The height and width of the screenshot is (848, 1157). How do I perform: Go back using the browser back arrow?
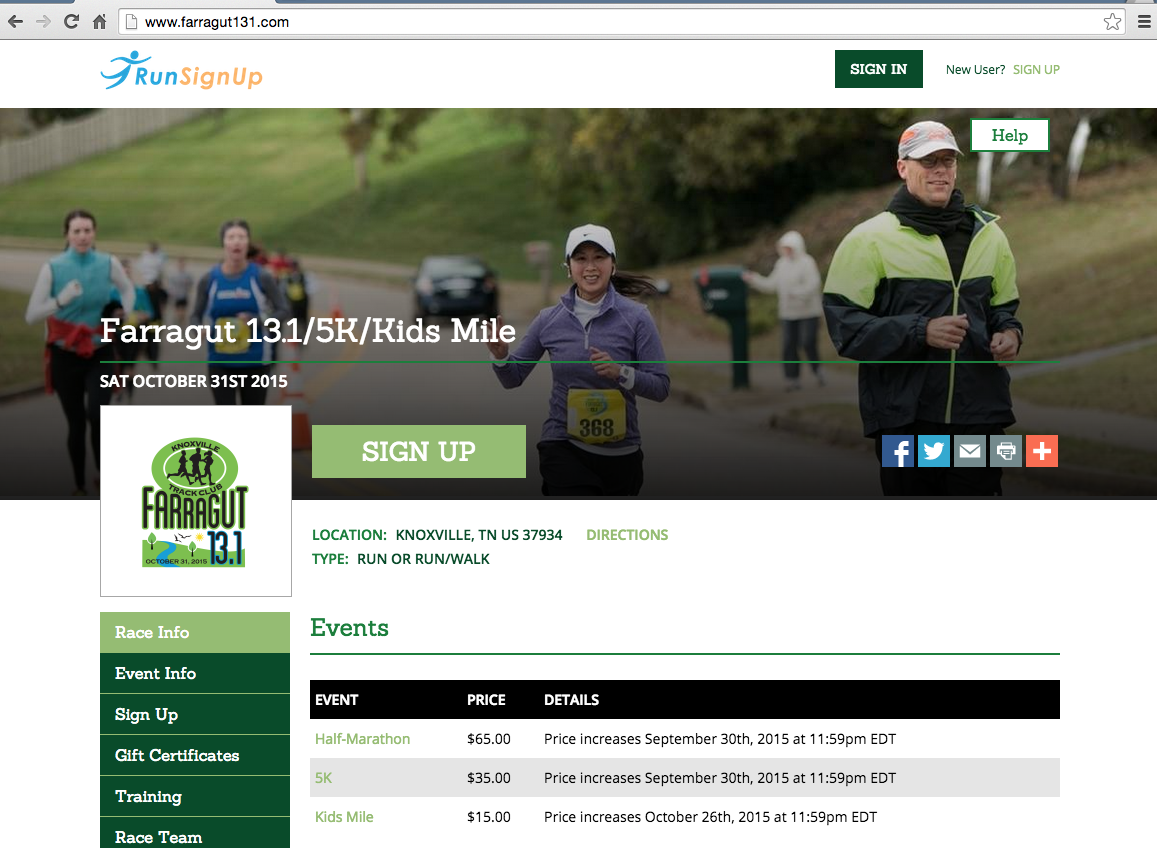(x=14, y=20)
